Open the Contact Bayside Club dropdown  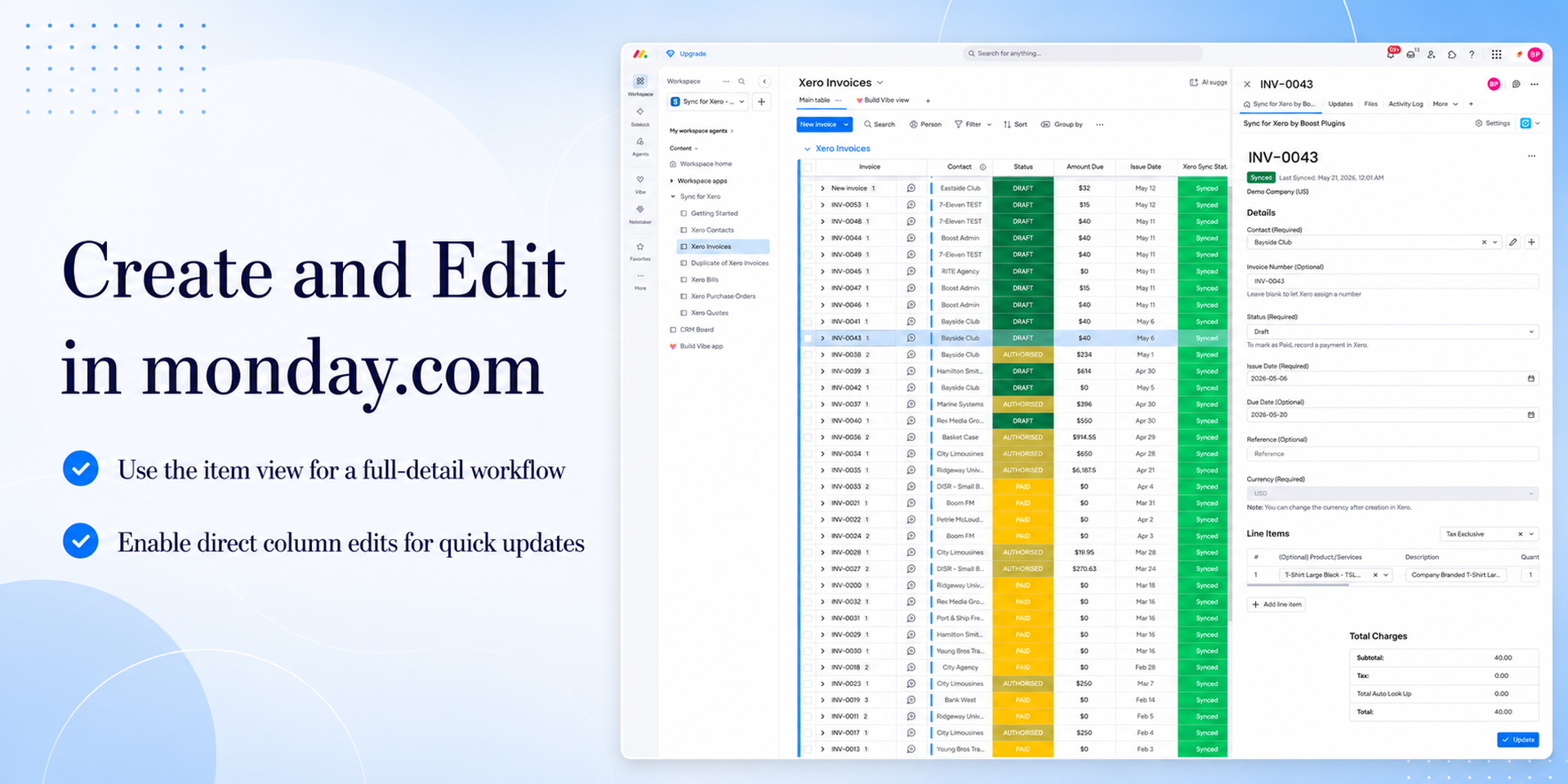[x=1374, y=243]
